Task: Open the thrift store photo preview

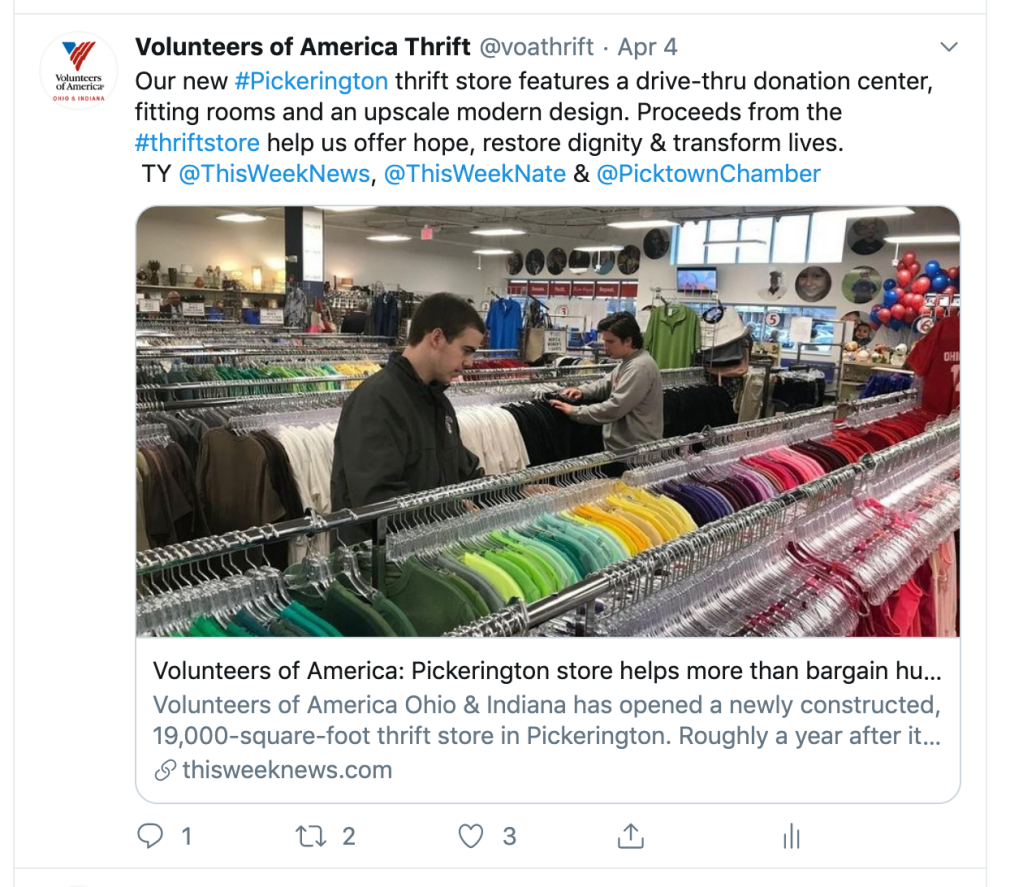Action: [x=548, y=421]
